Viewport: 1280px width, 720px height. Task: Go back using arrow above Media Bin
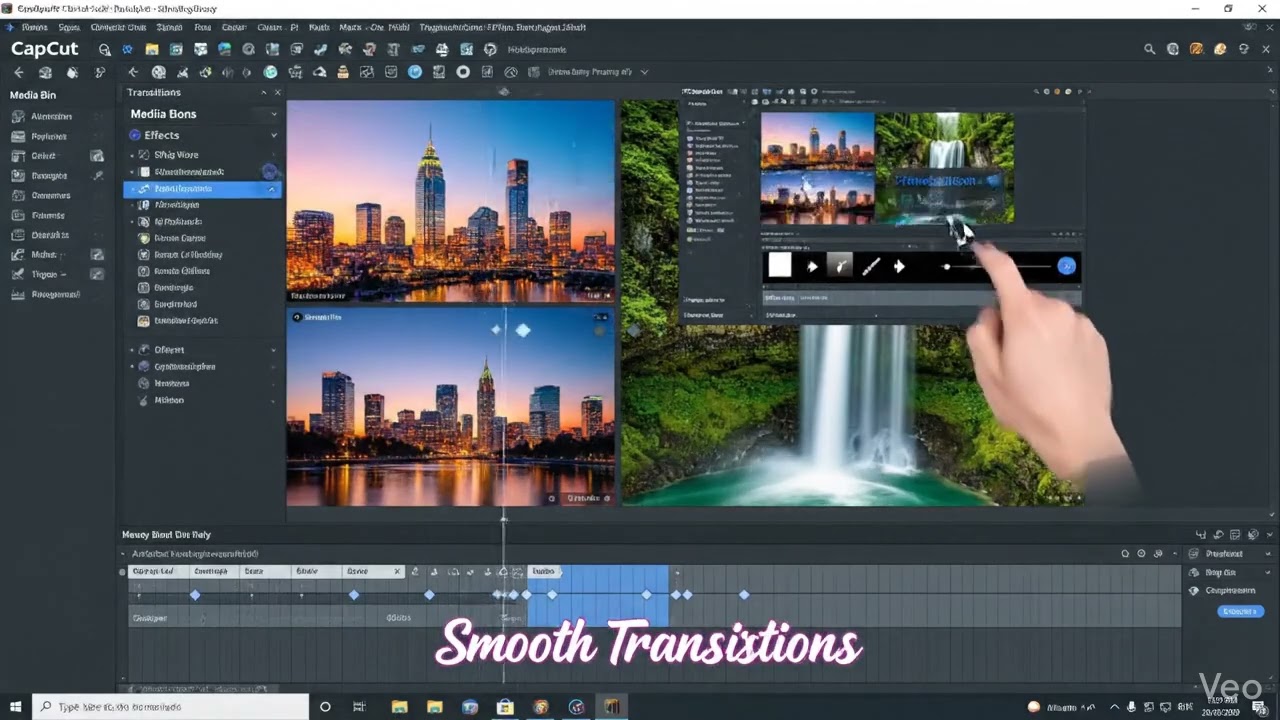tap(18, 72)
